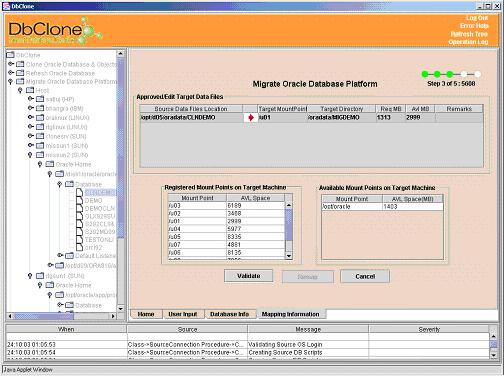This screenshot has height=378, width=504.
Task: Select the orcl92 database file icon
Action: (79, 247)
